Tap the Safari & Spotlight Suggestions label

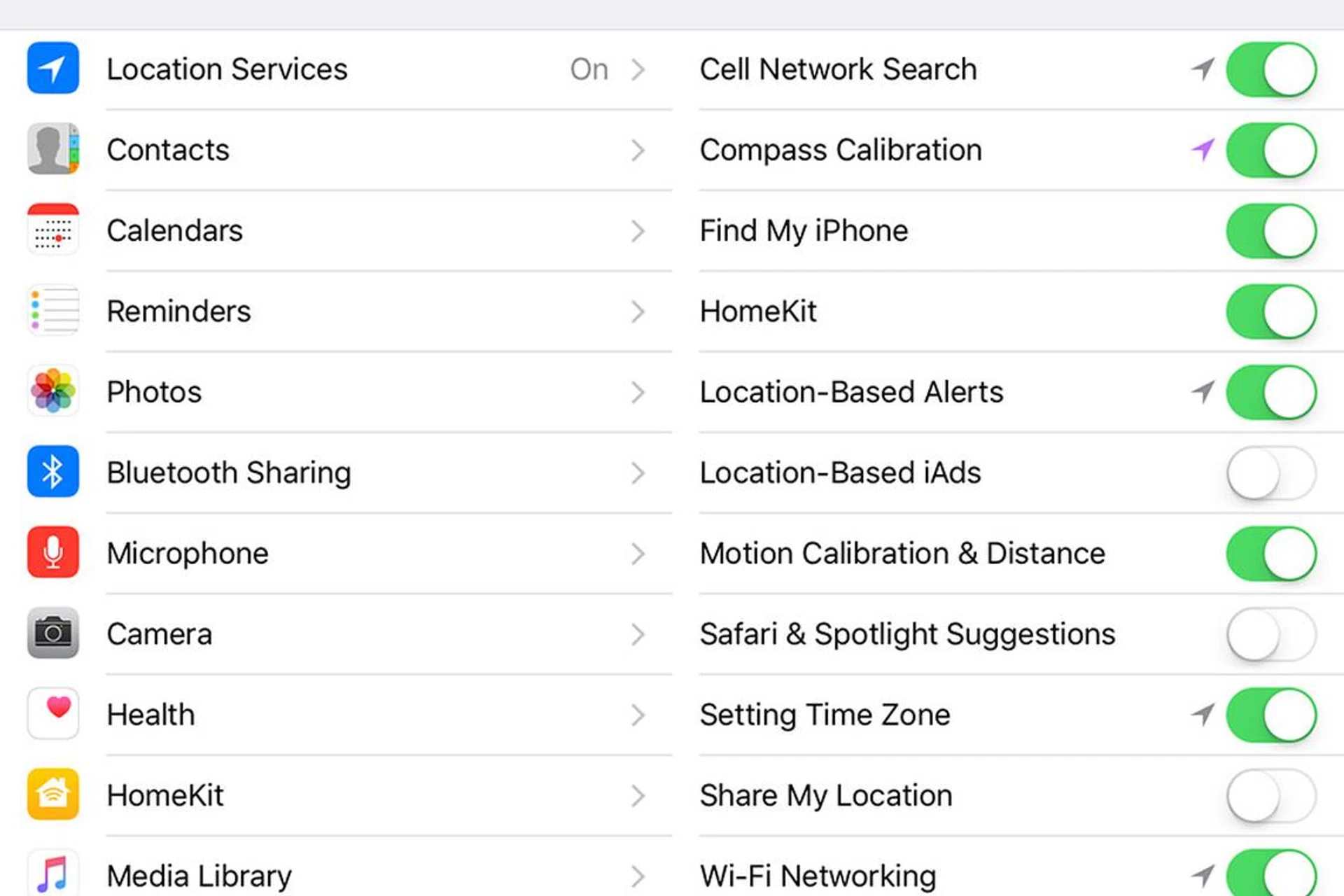(907, 634)
